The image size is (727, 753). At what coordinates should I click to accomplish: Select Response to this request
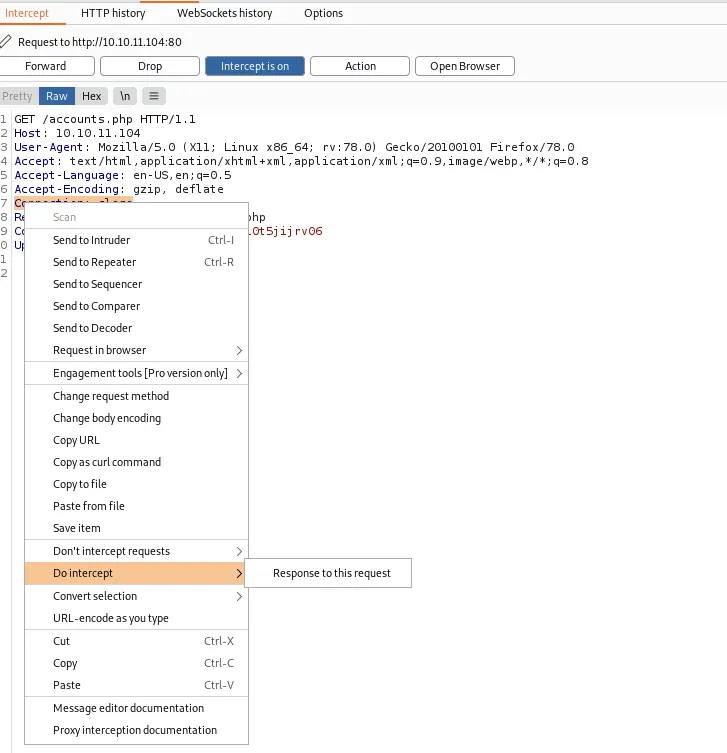click(x=331, y=573)
